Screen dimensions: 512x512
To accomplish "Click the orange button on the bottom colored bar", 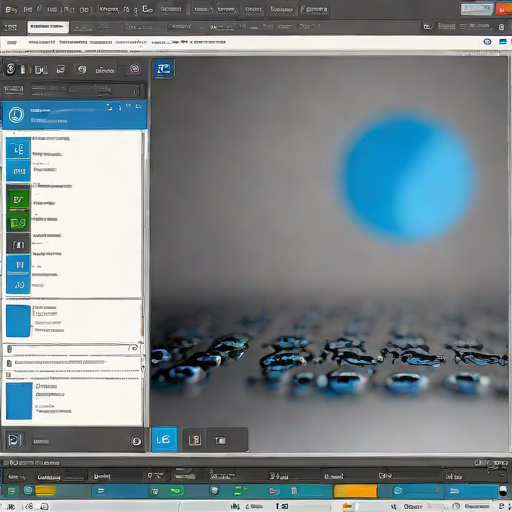I will point(355,491).
